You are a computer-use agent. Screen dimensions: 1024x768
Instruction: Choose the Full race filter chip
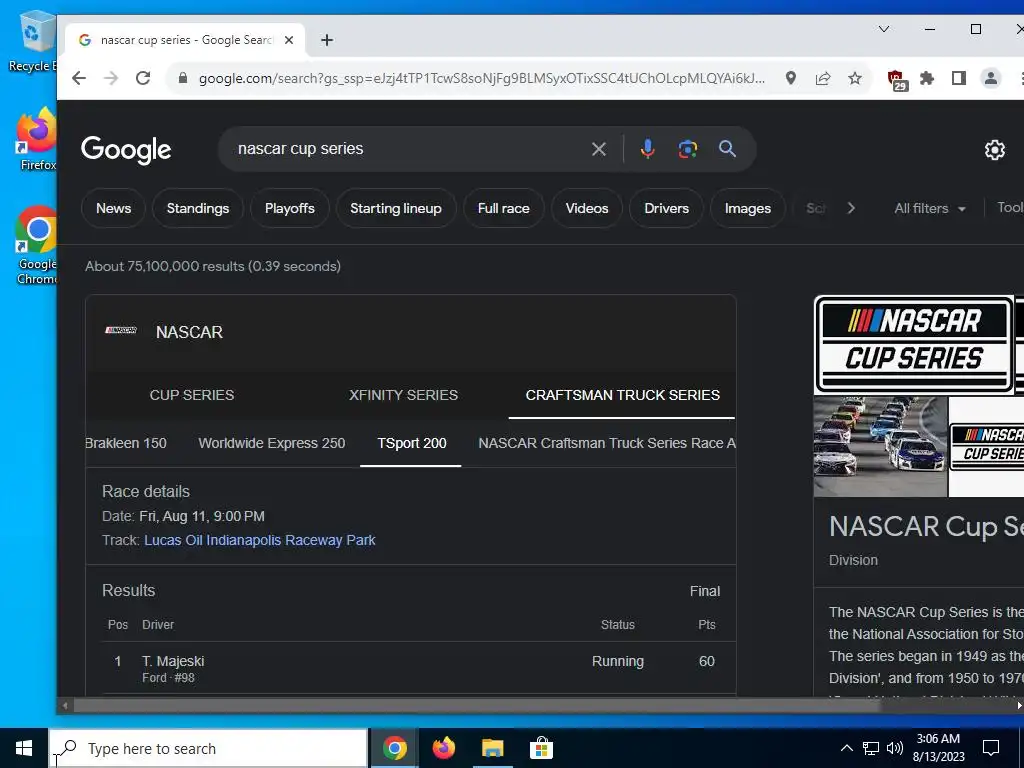[504, 208]
